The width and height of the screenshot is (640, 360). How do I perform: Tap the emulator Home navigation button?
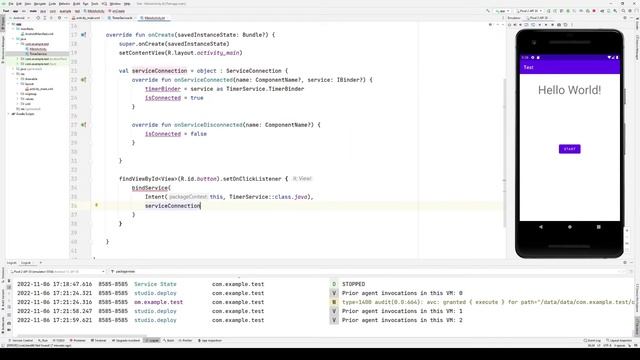[570, 227]
